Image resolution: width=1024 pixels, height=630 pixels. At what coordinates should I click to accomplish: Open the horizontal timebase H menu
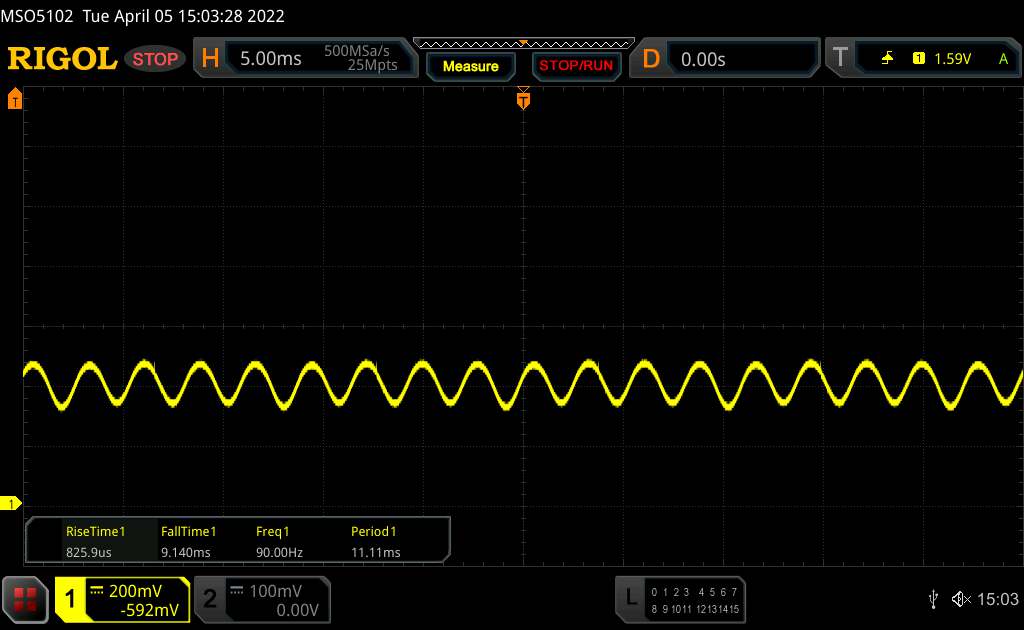[x=210, y=58]
